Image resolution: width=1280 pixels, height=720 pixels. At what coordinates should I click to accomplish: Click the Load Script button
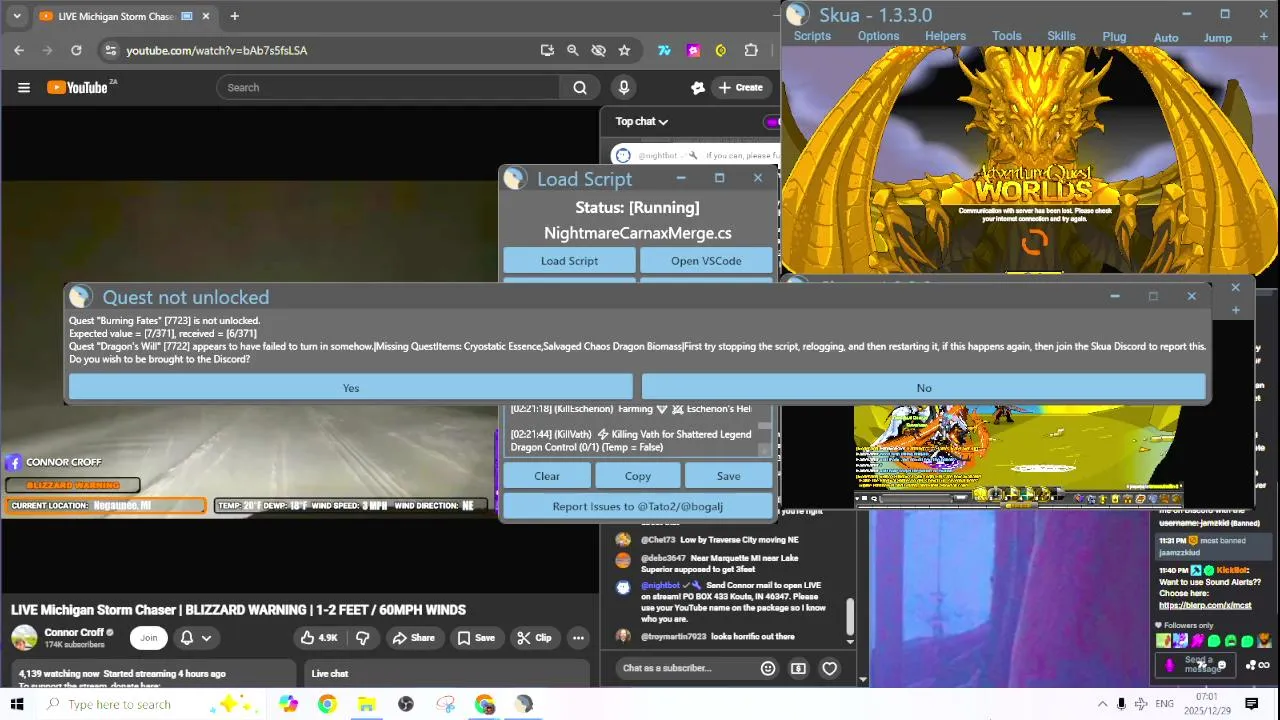click(569, 260)
